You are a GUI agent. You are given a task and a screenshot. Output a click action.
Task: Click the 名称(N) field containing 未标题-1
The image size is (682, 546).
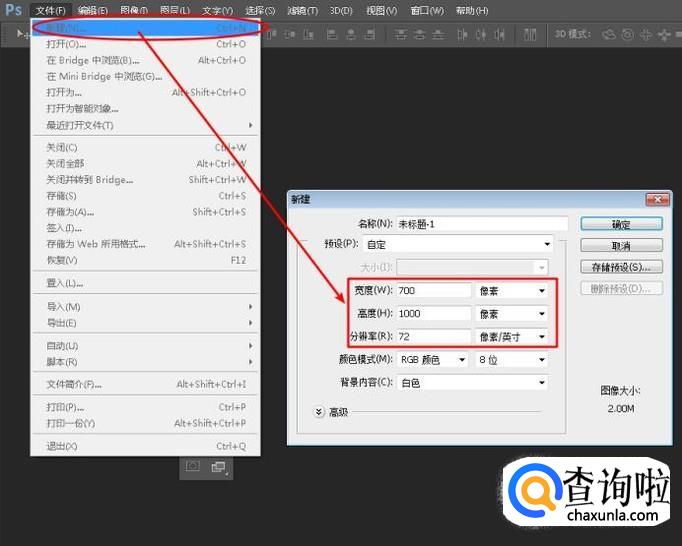click(x=482, y=224)
